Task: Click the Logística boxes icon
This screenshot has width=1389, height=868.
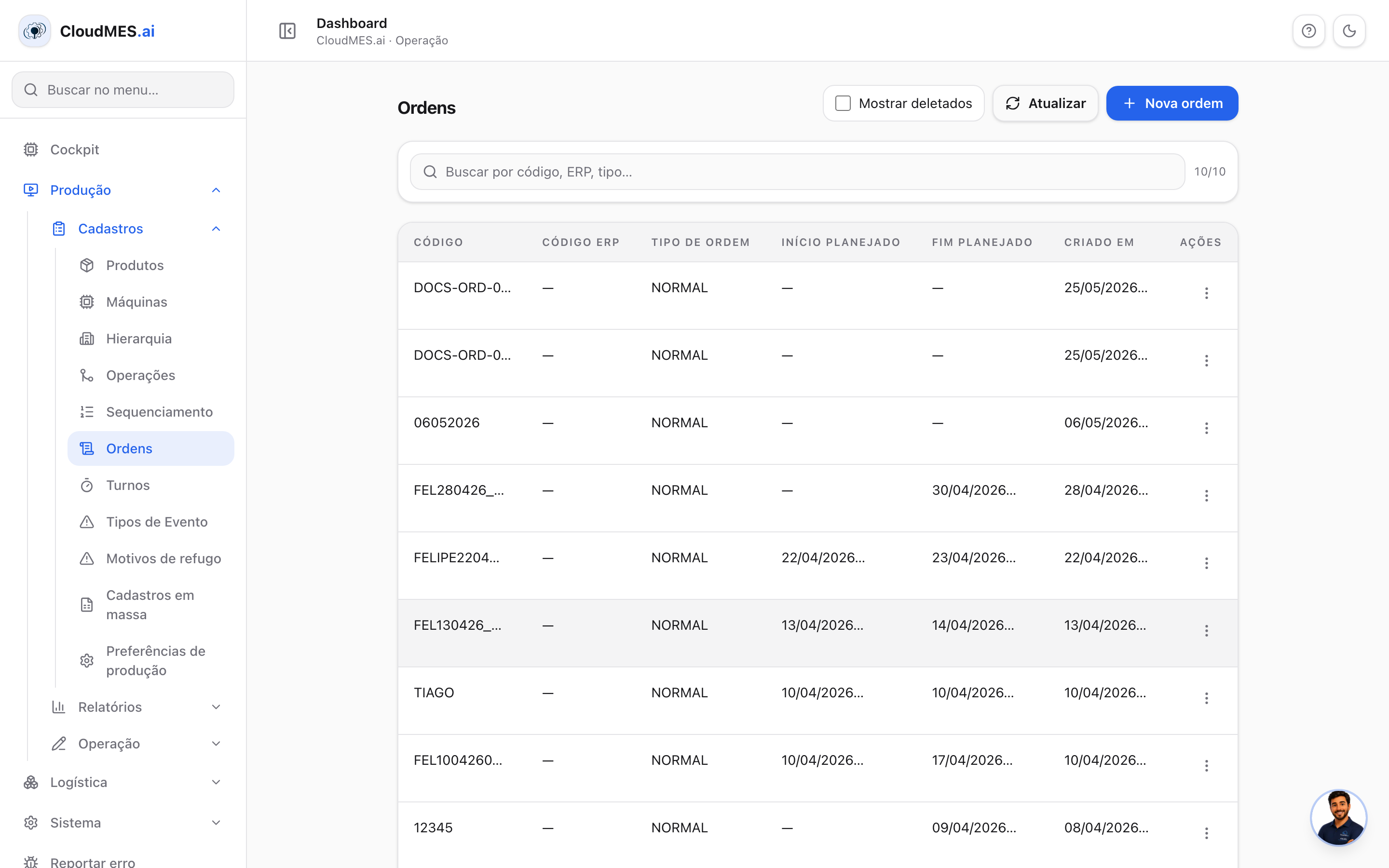Action: point(31,782)
